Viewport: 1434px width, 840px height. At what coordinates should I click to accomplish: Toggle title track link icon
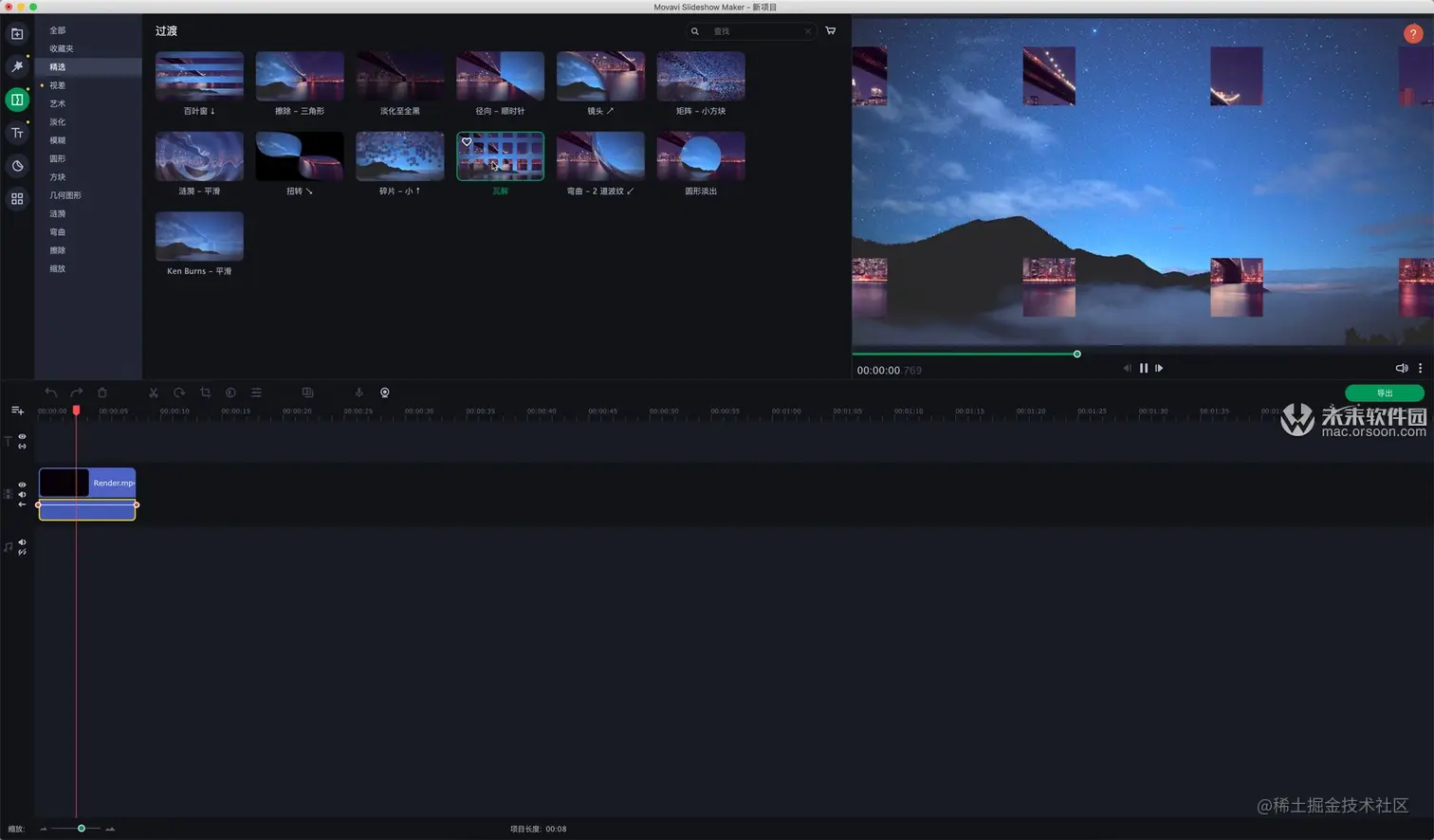tap(22, 446)
